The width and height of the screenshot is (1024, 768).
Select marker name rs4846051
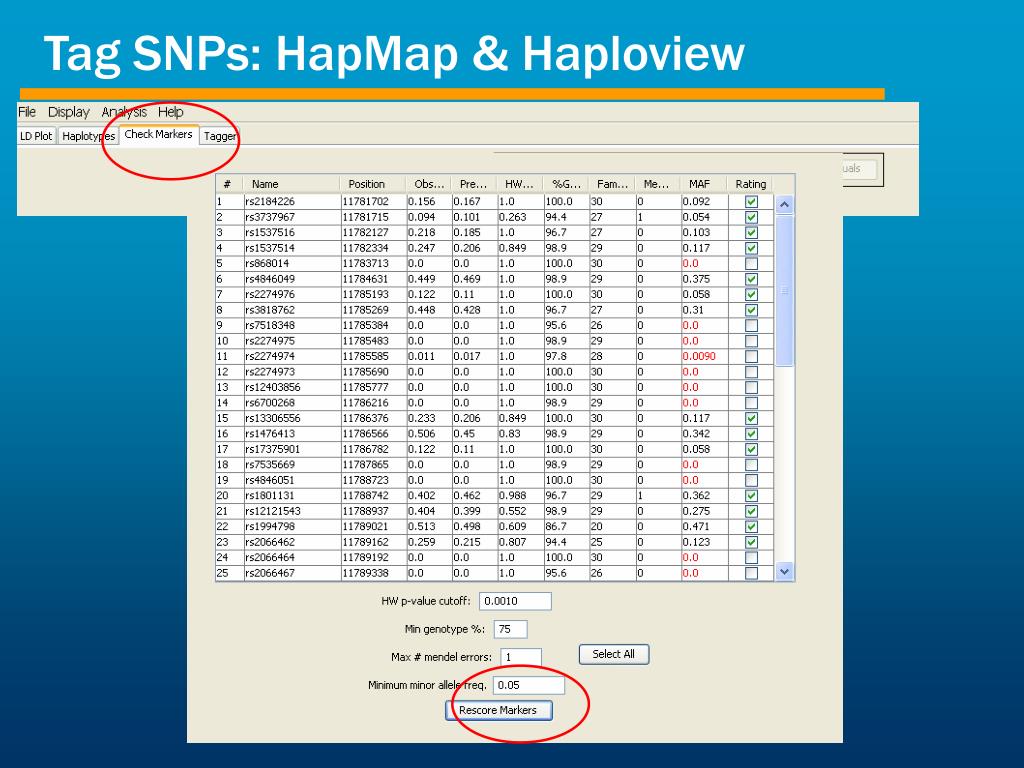pyautogui.click(x=270, y=480)
